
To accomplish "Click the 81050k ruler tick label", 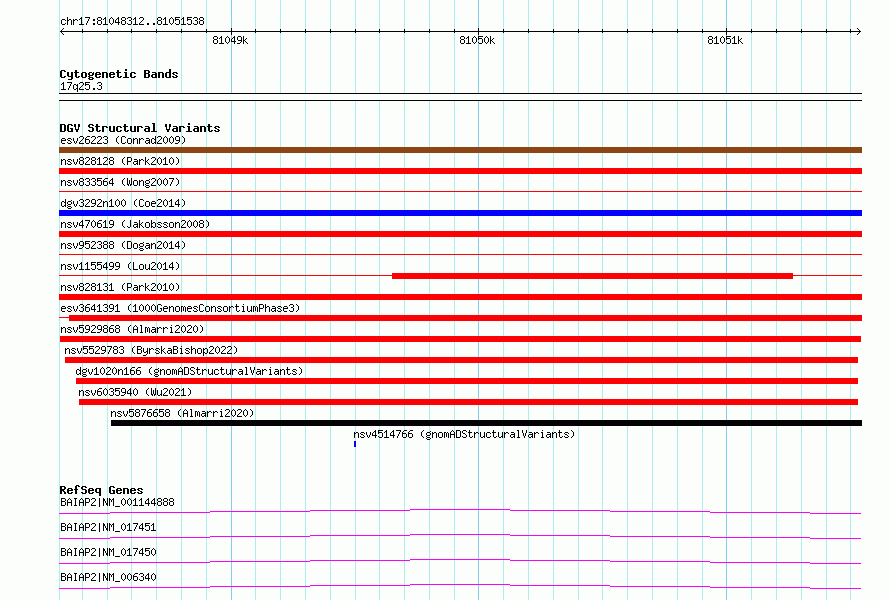I will [x=477, y=40].
